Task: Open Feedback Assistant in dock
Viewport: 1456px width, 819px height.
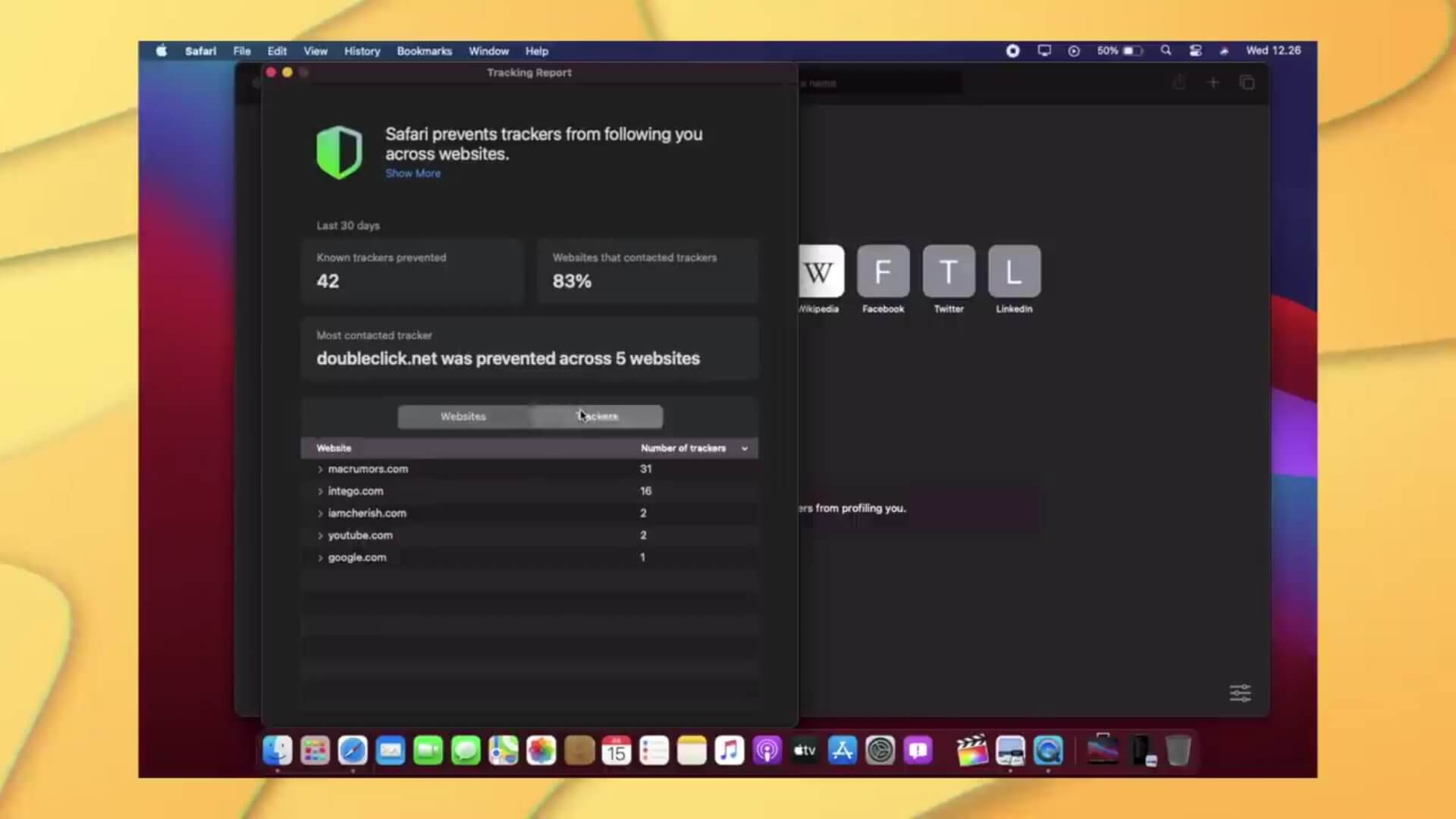Action: 918,751
